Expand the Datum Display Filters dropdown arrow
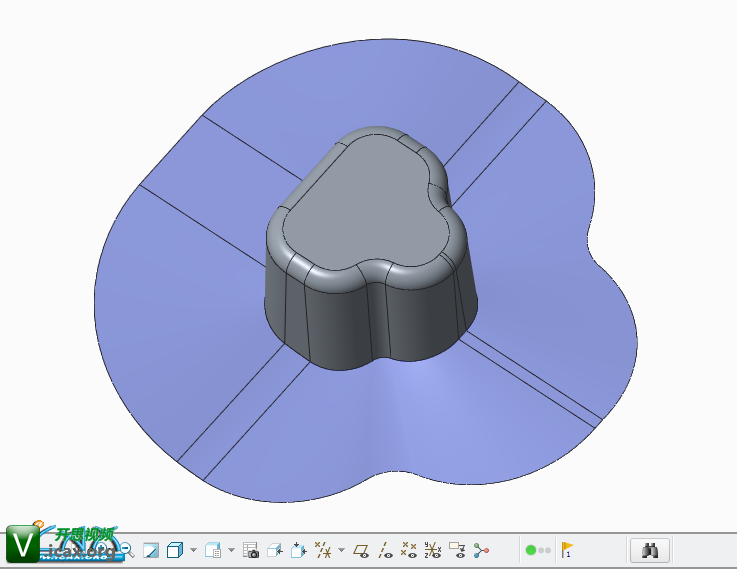Image resolution: width=737 pixels, height=569 pixels. pyautogui.click(x=341, y=550)
